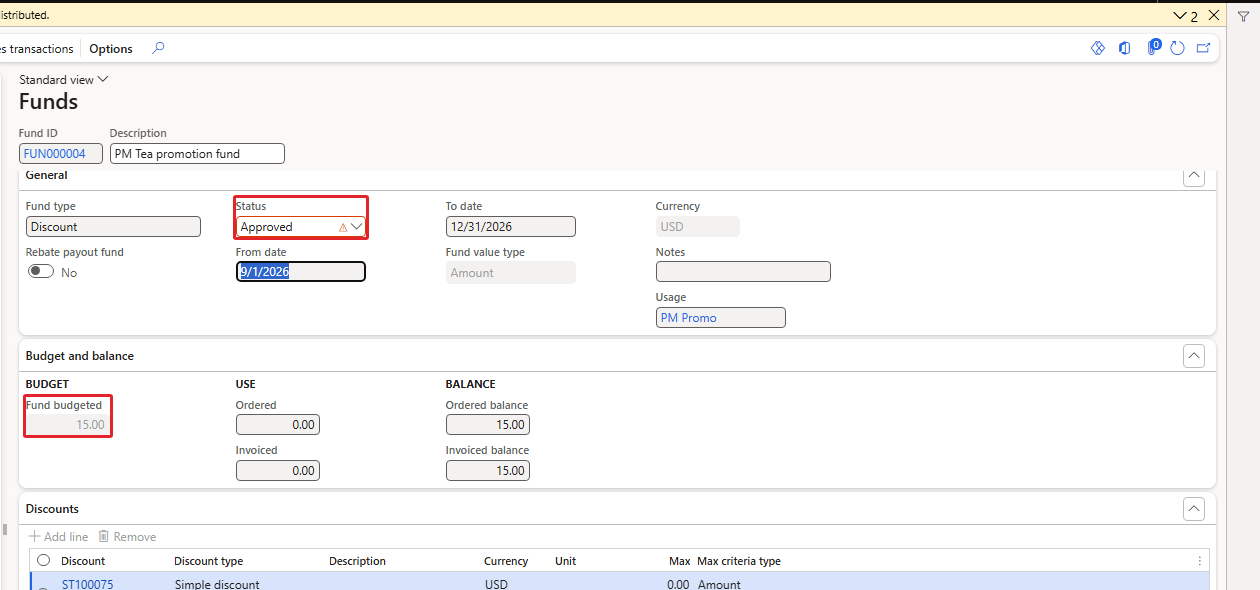The width and height of the screenshot is (1260, 590).
Task: Collapse the Budget and balance section
Action: [1193, 356]
